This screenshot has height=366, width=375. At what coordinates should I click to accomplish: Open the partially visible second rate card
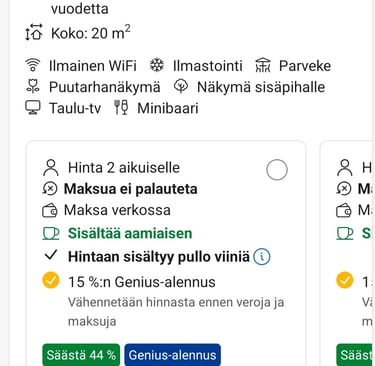(347, 253)
